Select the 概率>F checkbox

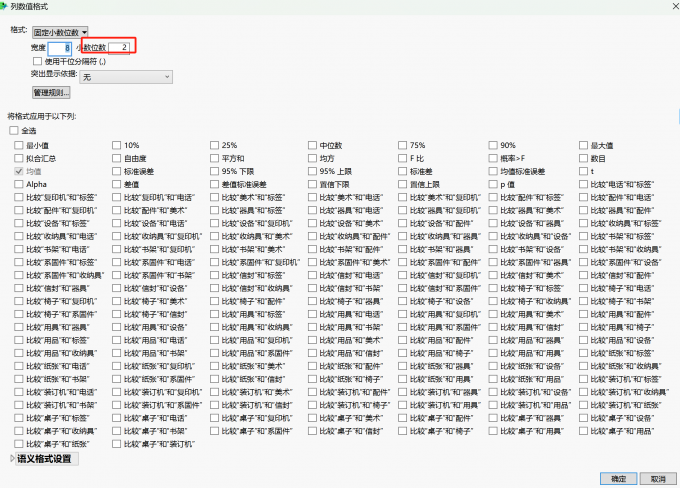(x=492, y=158)
